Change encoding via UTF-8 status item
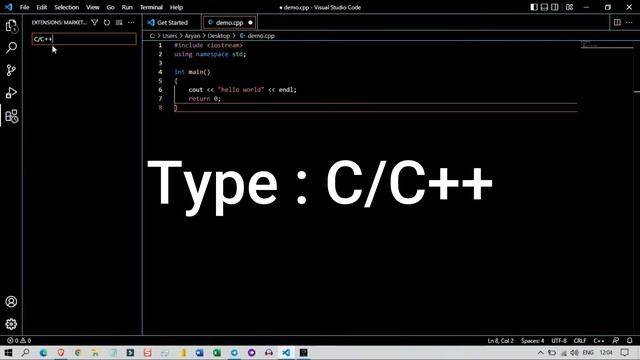This screenshot has width=640, height=360. 559,340
